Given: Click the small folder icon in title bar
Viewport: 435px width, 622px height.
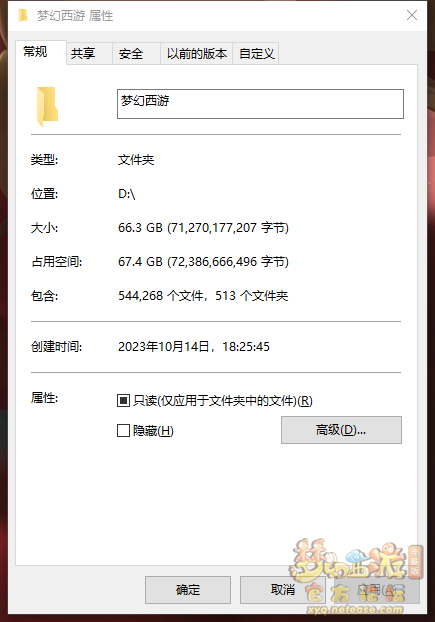Looking at the screenshot, I should coord(23,16).
